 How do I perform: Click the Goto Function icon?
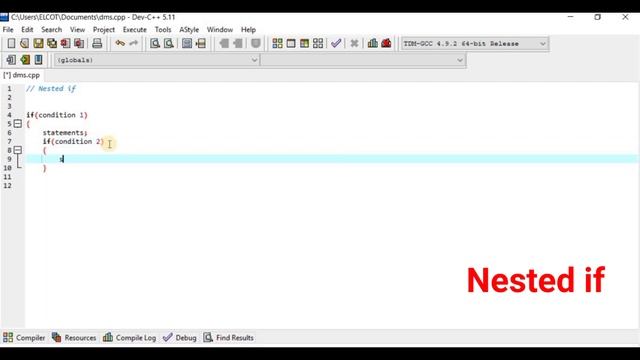point(187,43)
